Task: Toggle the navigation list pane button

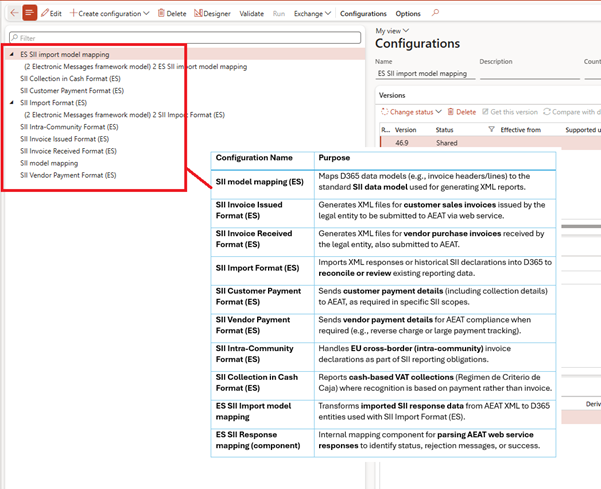Action: click(30, 13)
